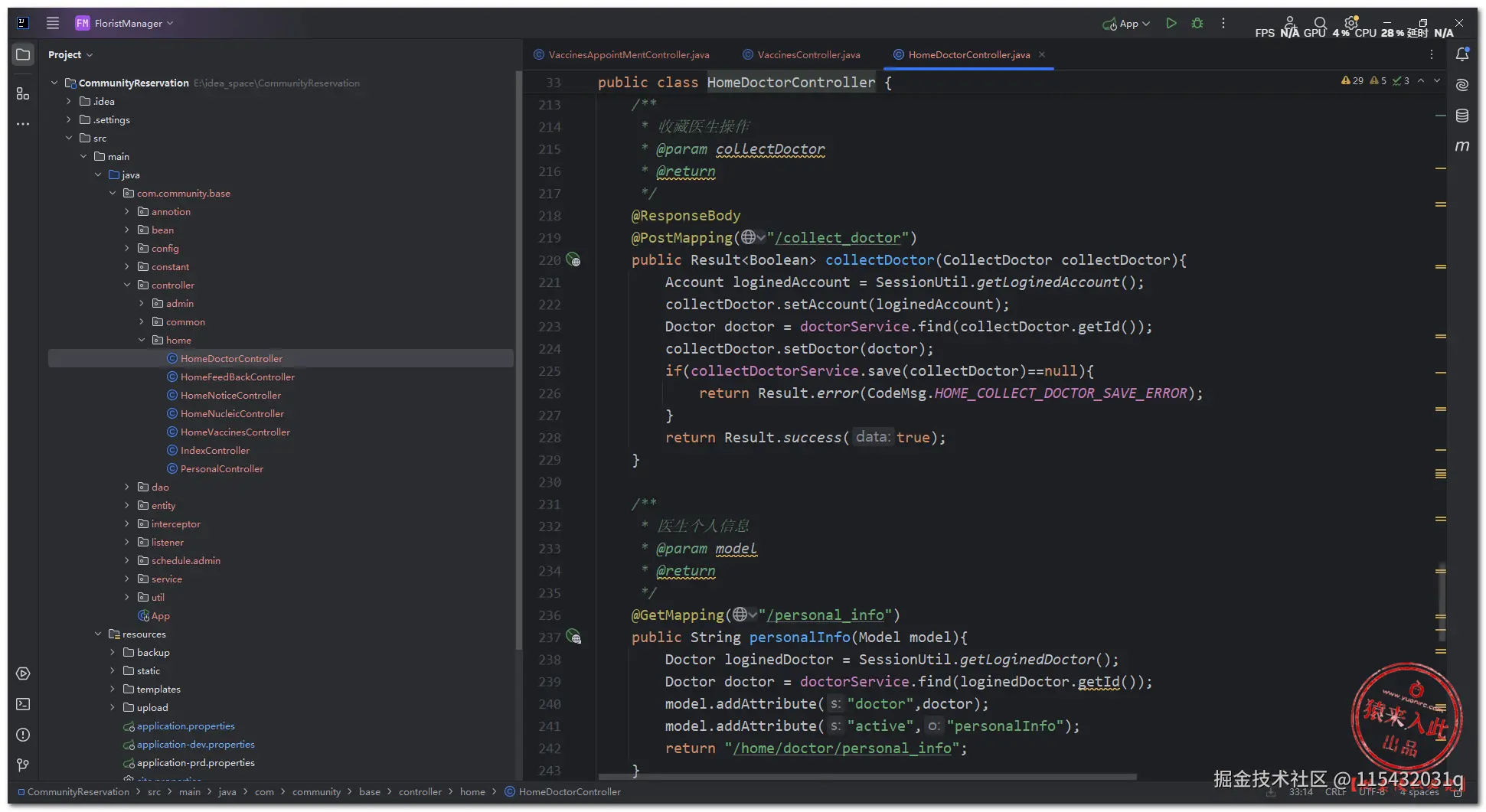Jump to next highlighted problem
Image resolution: width=1486 pixels, height=812 pixels.
1437,80
